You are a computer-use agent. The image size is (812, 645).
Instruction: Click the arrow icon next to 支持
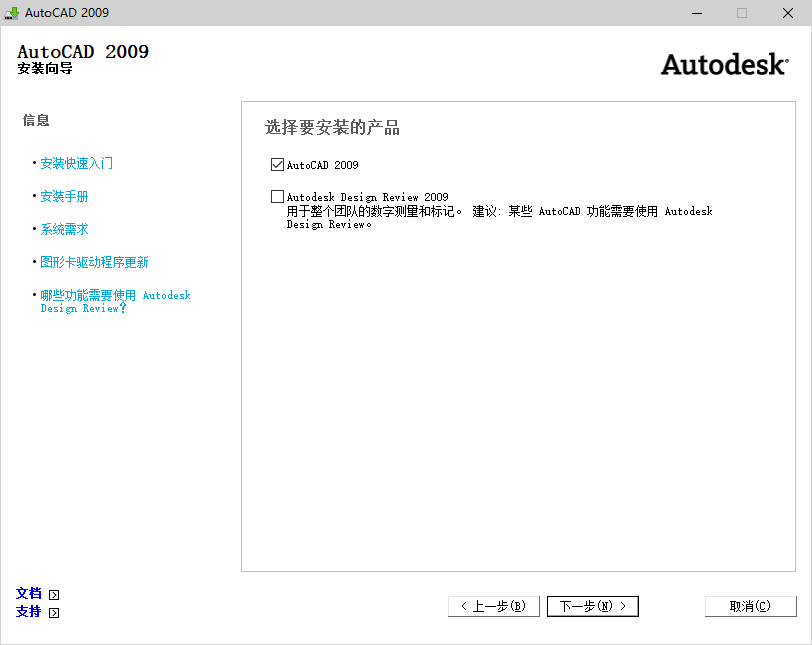(53, 611)
